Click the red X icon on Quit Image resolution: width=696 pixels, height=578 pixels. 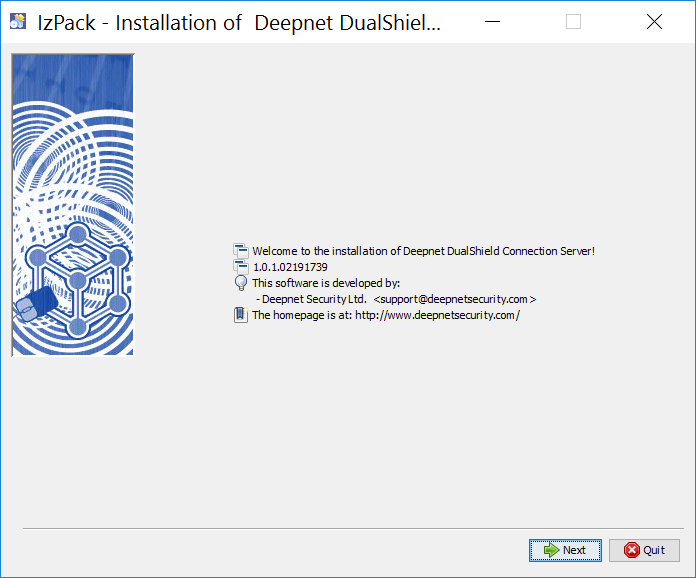click(x=632, y=550)
